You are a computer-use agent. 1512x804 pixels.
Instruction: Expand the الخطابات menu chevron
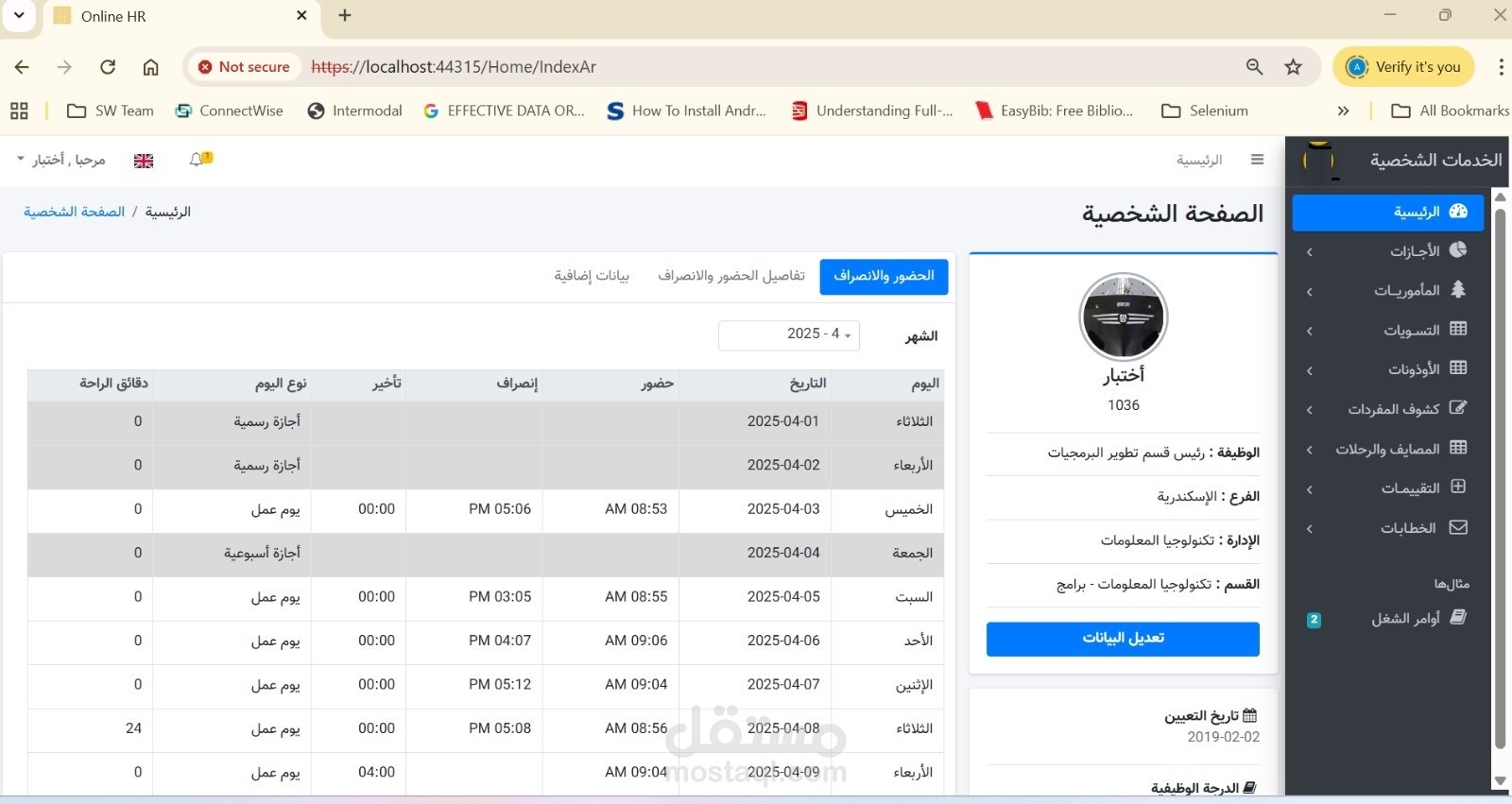coord(1310,529)
